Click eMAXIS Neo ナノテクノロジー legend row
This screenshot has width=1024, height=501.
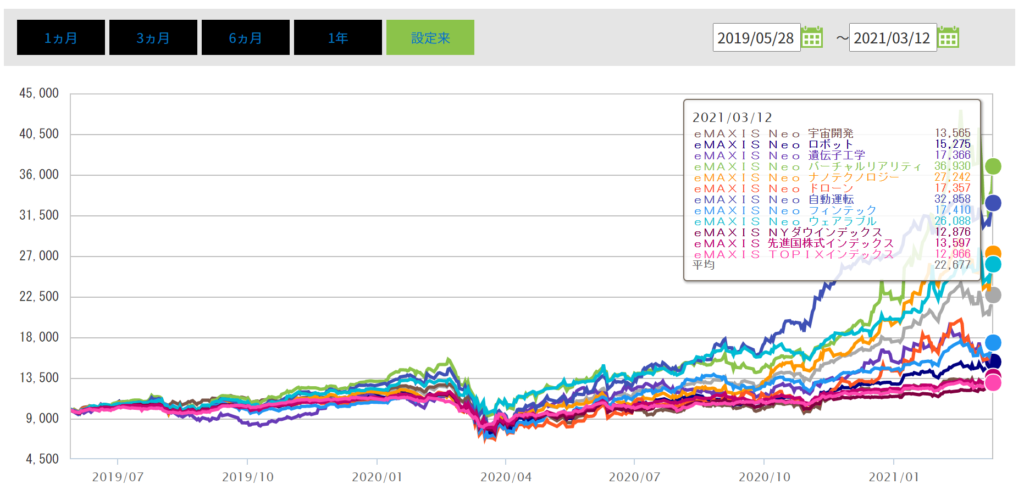[831, 177]
